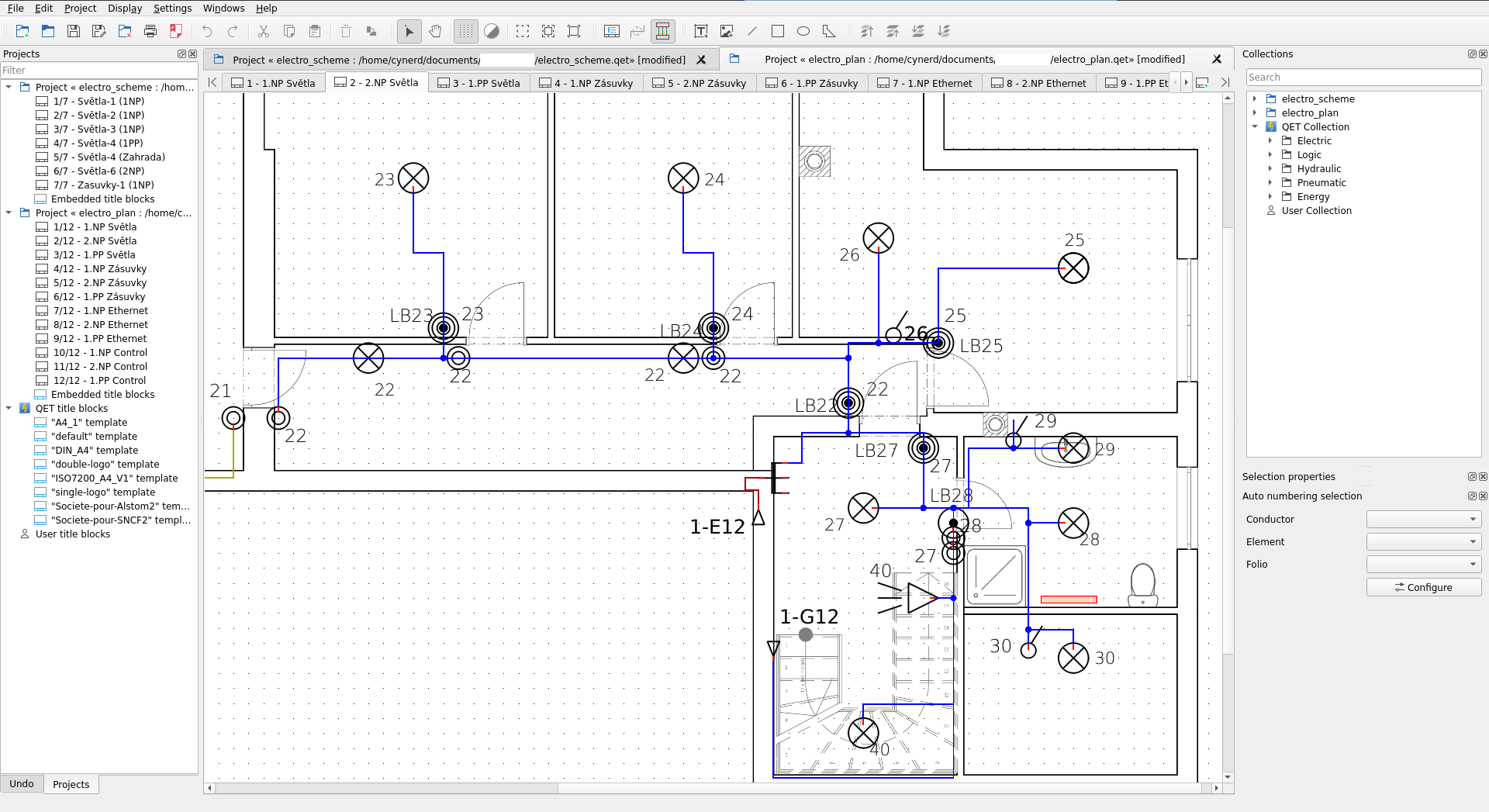Click the add text field tool
Viewport: 1489px width, 812px height.
[701, 31]
